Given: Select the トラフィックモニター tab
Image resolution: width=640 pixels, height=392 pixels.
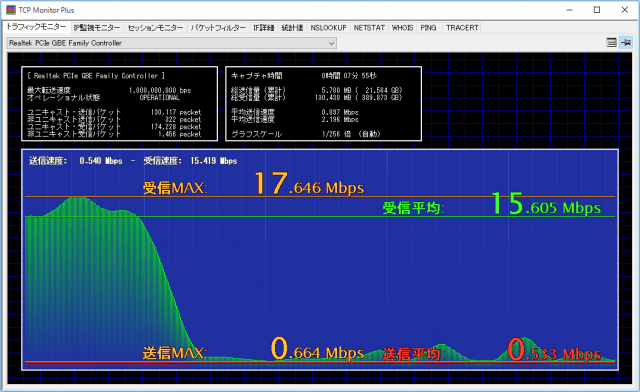Looking at the screenshot, I should tap(36, 27).
